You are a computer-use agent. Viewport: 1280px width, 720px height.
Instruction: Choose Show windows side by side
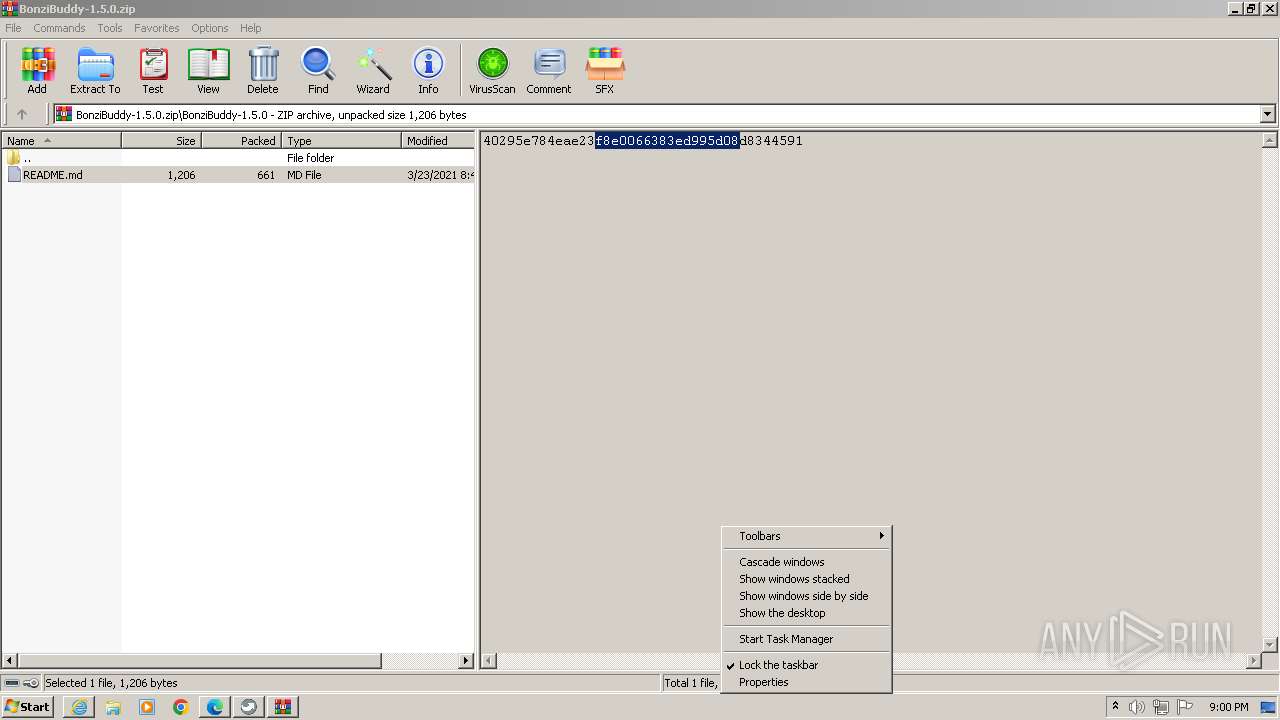[x=806, y=596]
